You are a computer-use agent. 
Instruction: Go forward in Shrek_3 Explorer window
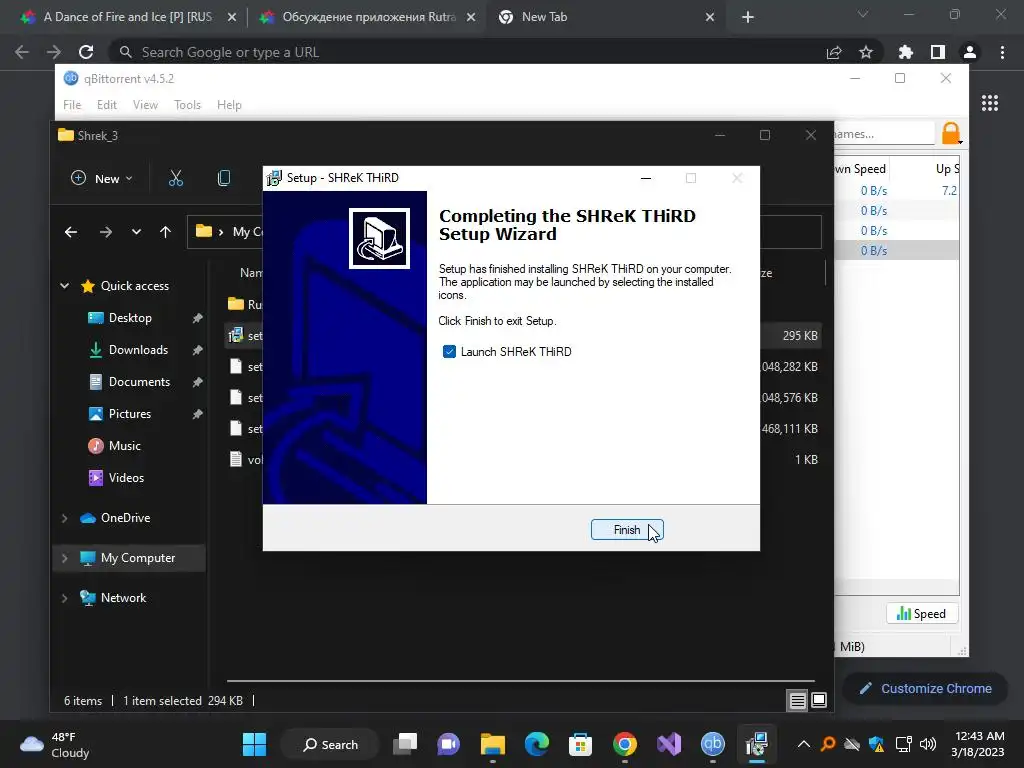coord(105,232)
